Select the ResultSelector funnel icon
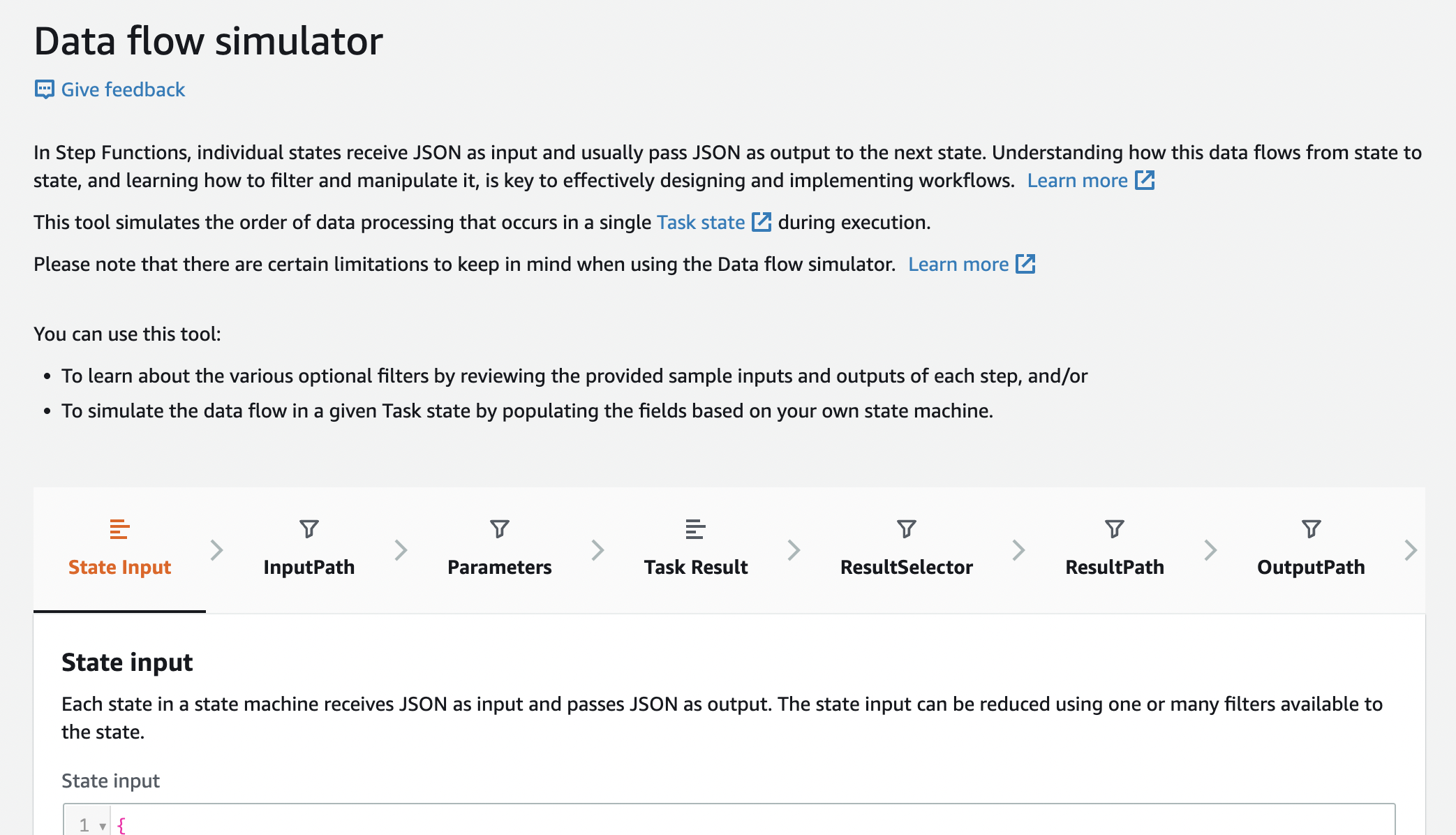Viewport: 1456px width, 835px height. (x=906, y=529)
